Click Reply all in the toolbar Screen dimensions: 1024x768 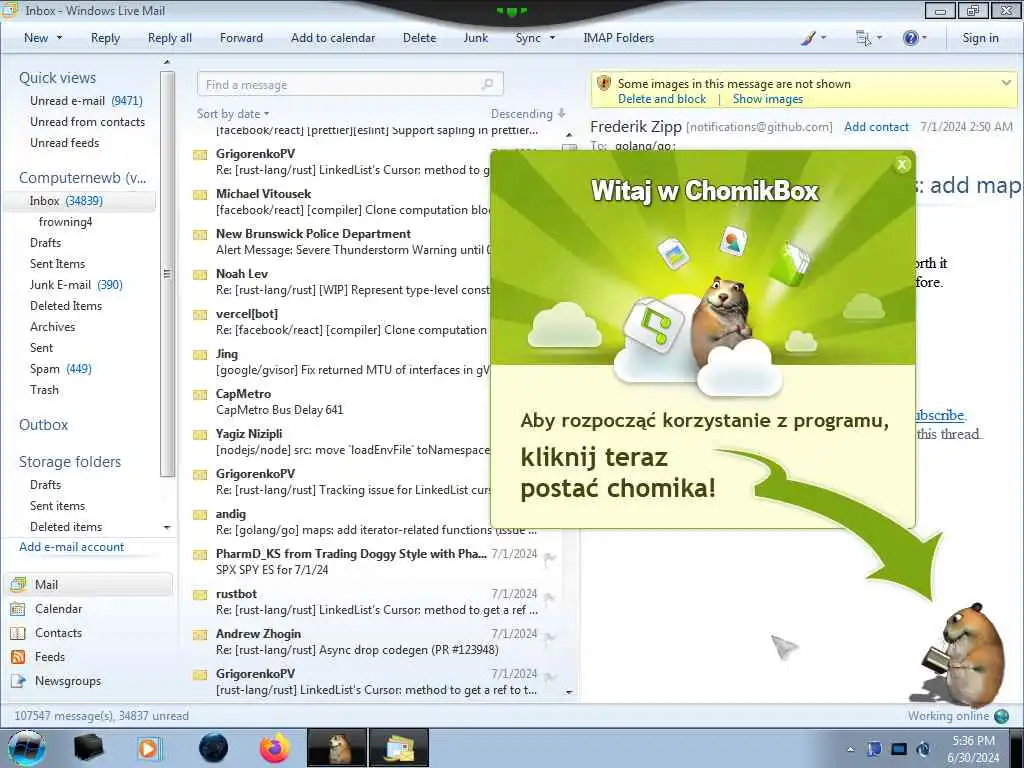coord(170,38)
